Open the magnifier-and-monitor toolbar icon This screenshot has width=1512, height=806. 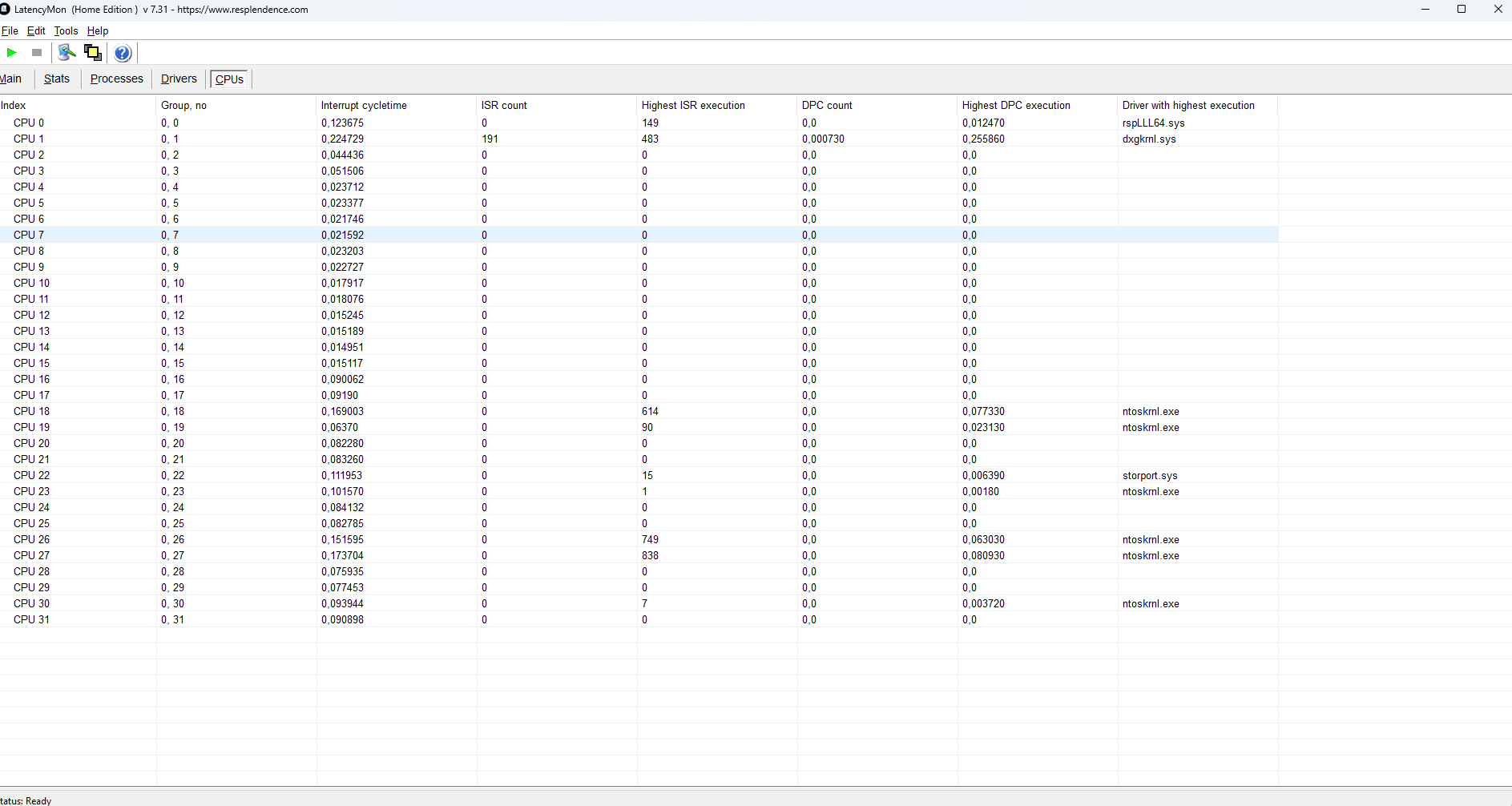67,53
